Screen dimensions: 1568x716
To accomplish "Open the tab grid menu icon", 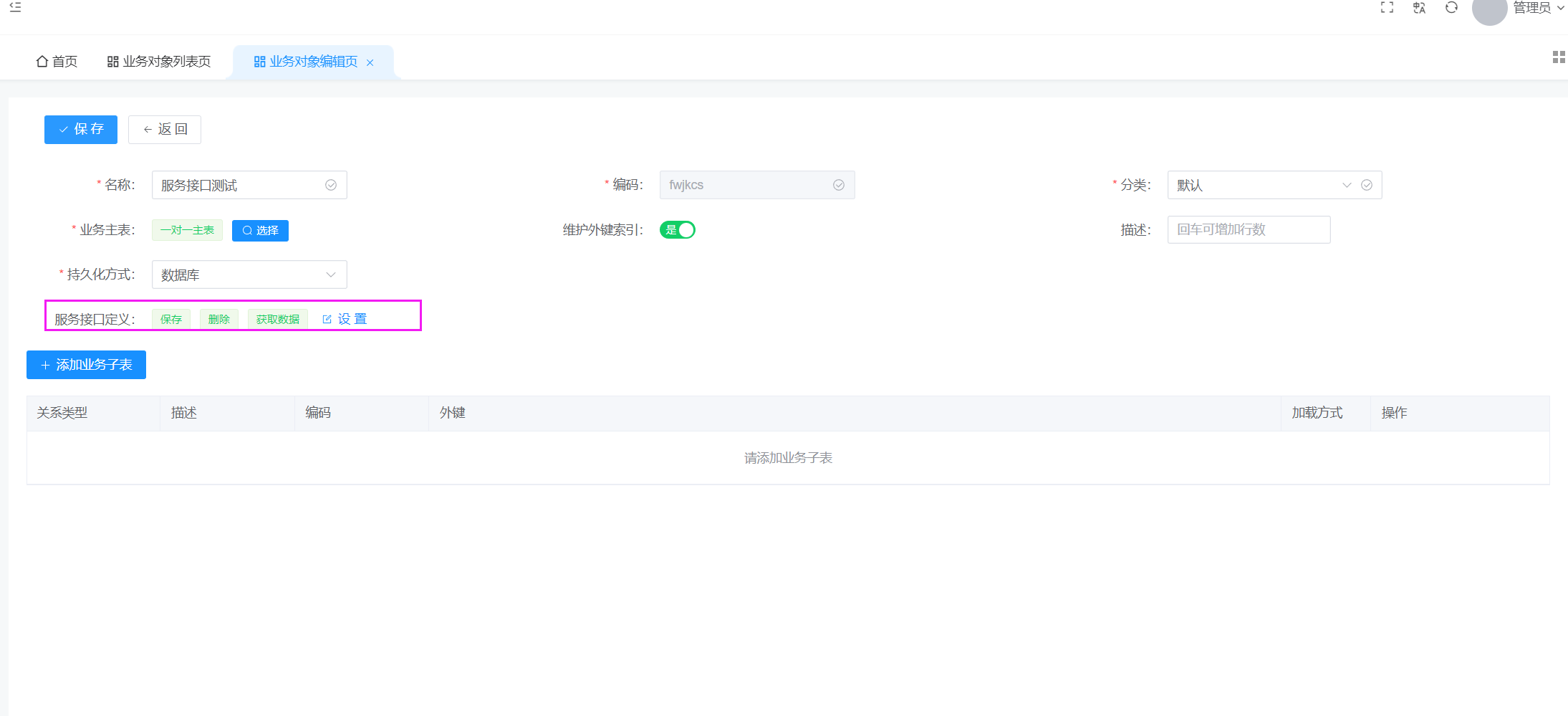I will coord(1559,57).
